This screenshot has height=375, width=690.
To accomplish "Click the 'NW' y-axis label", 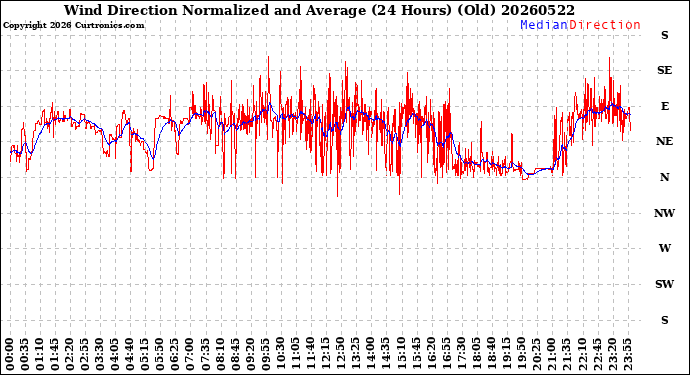I will pyautogui.click(x=664, y=213).
